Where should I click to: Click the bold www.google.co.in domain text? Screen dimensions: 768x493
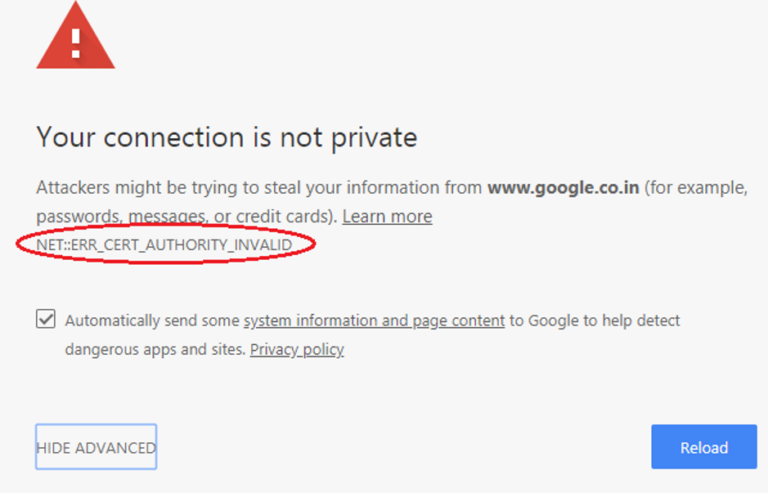564,188
